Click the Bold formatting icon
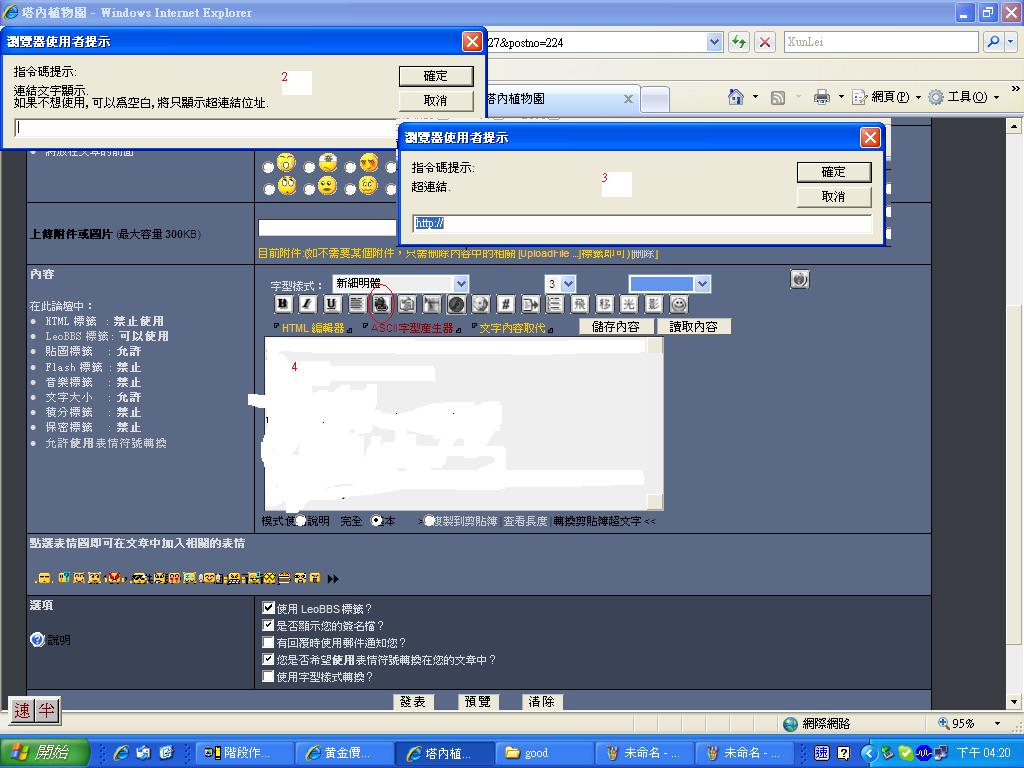Screen dimensions: 1024x768 (283, 304)
